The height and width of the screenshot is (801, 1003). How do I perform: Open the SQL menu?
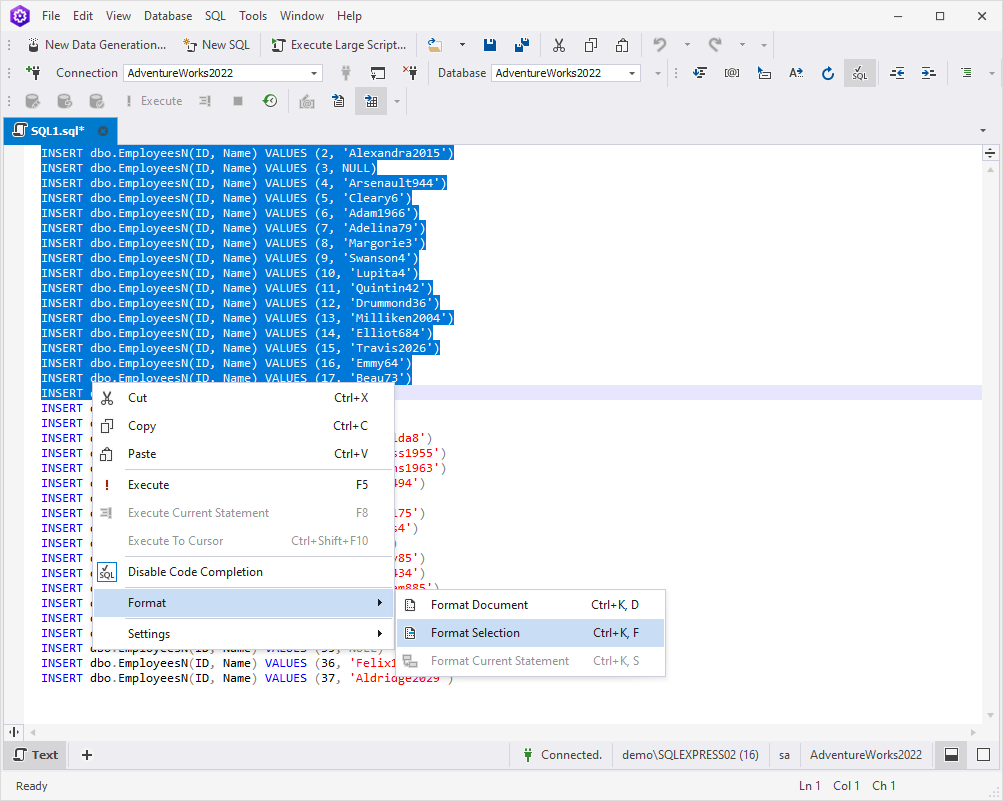tap(215, 16)
